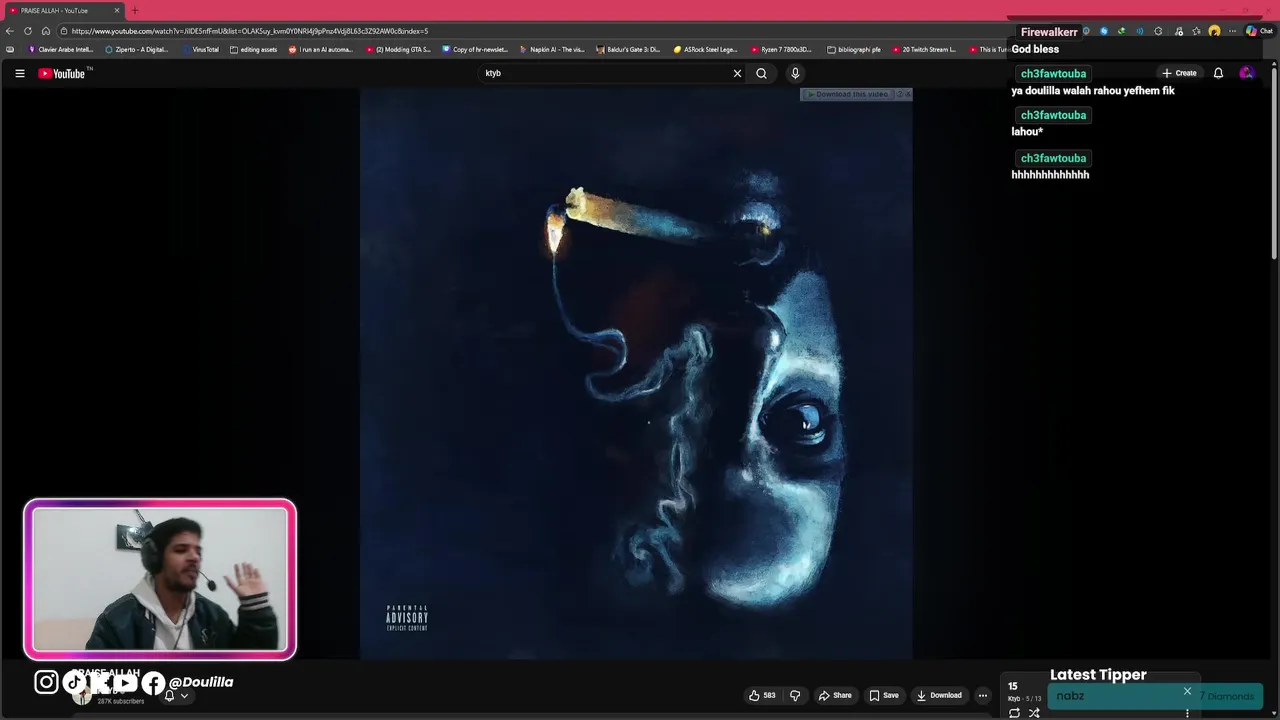
Task: Open the Ziperto - A Digital... bookmark
Action: click(x=137, y=49)
